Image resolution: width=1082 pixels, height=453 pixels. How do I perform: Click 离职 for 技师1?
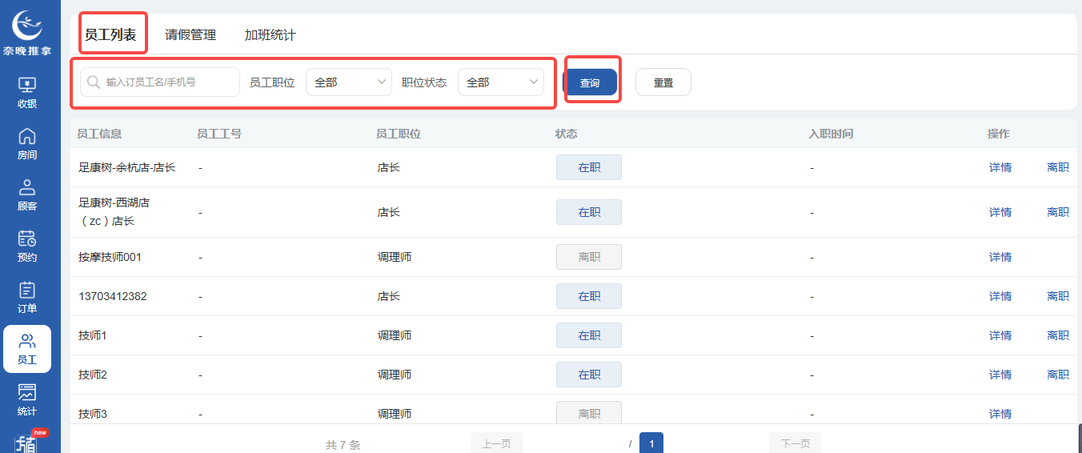tap(1058, 336)
